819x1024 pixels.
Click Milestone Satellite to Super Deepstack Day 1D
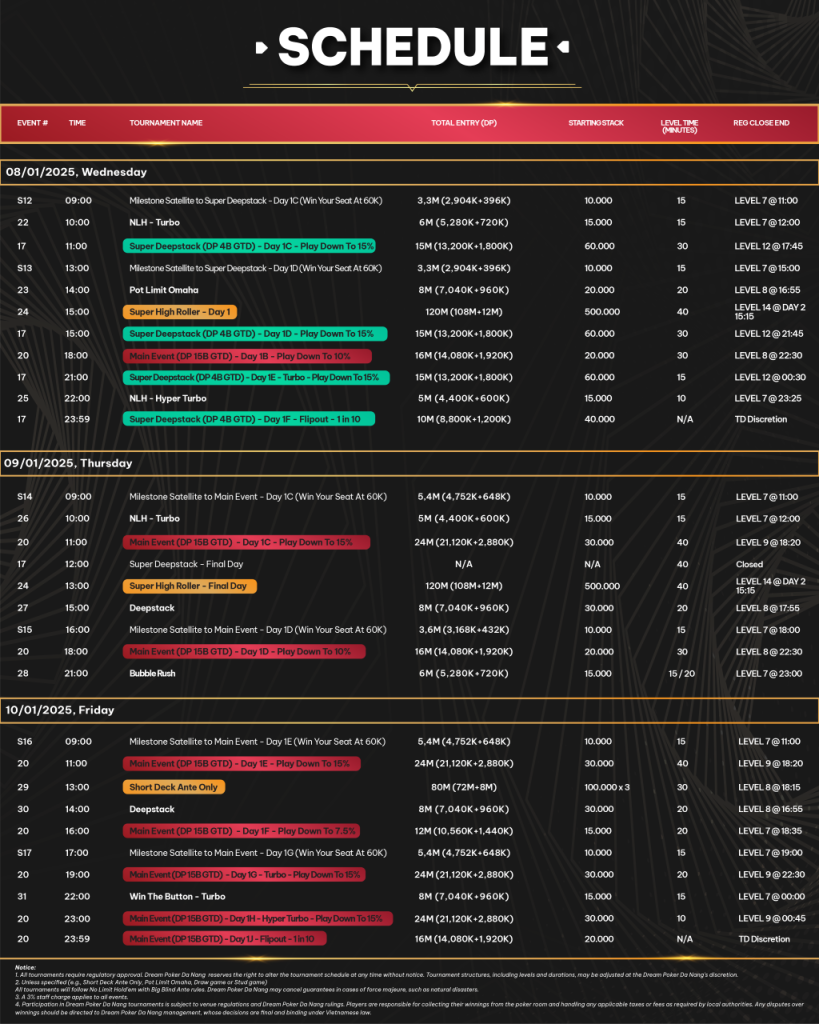point(255,268)
